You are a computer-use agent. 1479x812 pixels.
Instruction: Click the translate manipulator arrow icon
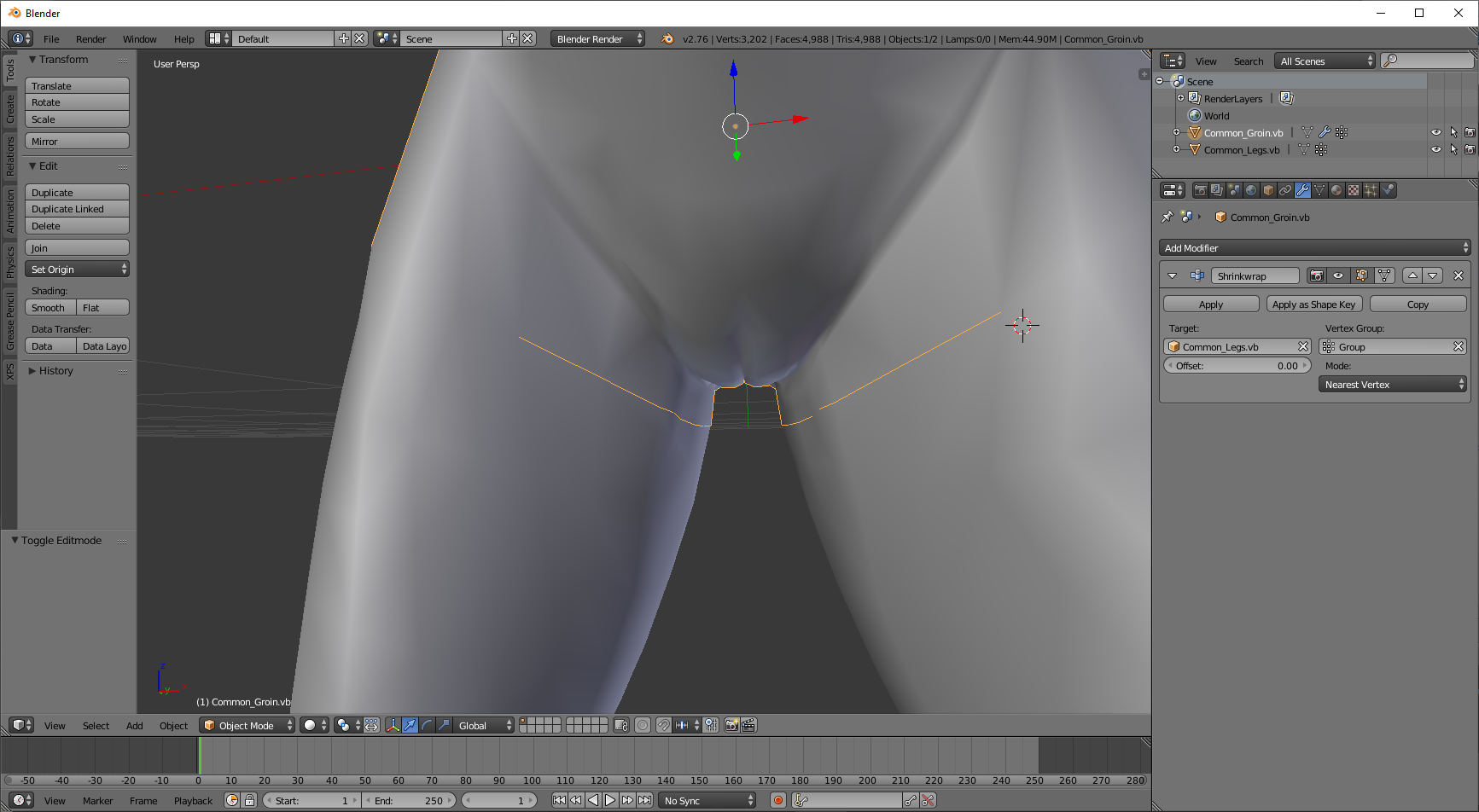(x=410, y=725)
